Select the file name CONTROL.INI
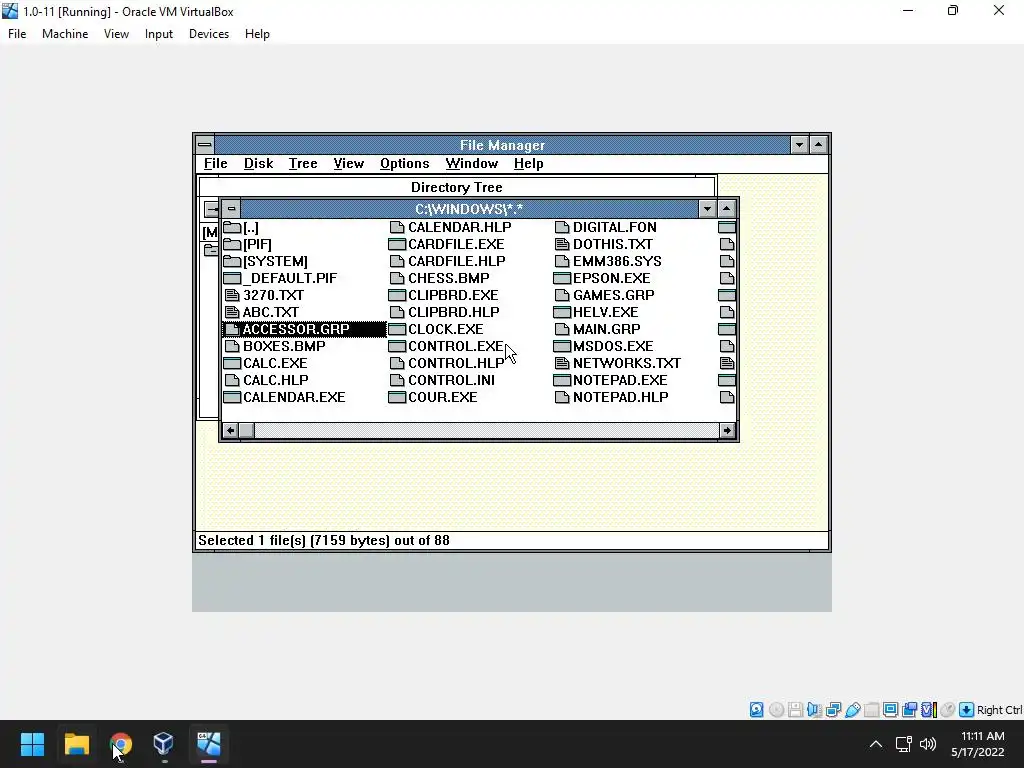1024x768 pixels. click(451, 380)
